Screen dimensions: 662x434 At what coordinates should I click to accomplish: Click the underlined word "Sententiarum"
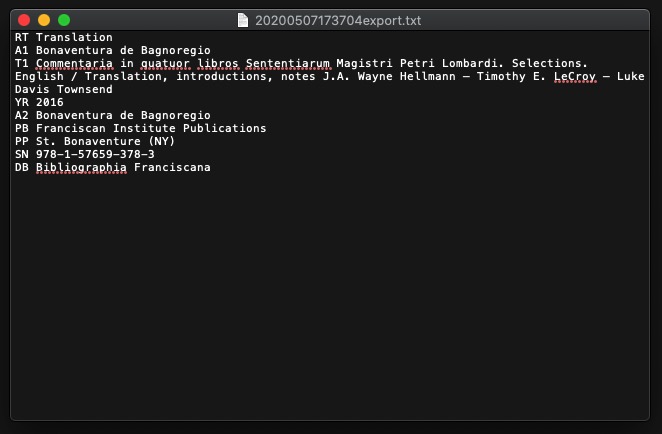point(288,63)
